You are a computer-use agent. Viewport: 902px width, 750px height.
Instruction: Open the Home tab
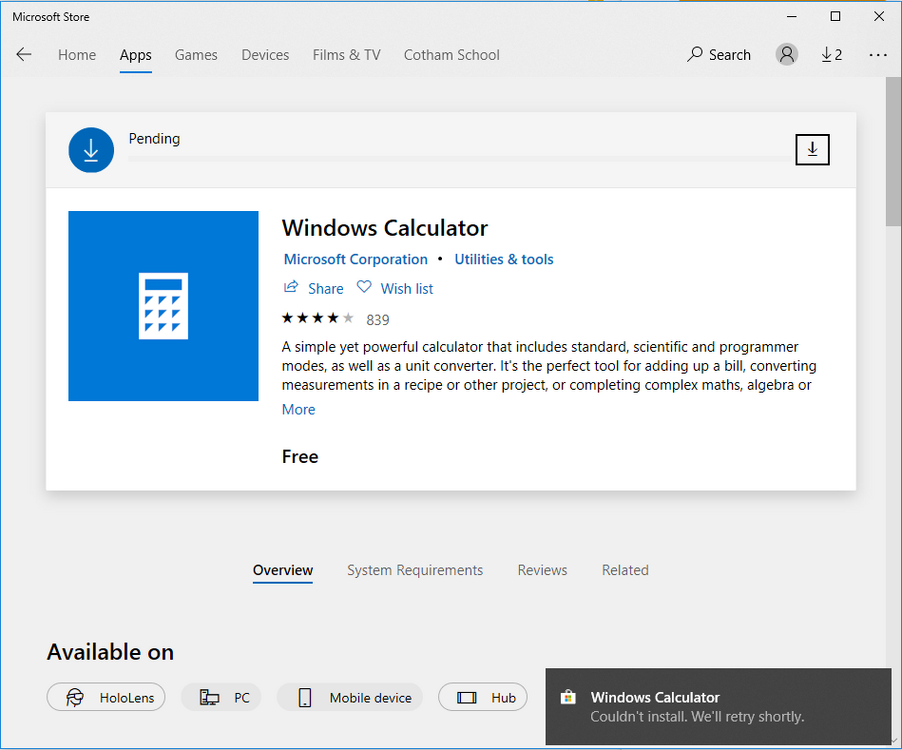point(77,55)
